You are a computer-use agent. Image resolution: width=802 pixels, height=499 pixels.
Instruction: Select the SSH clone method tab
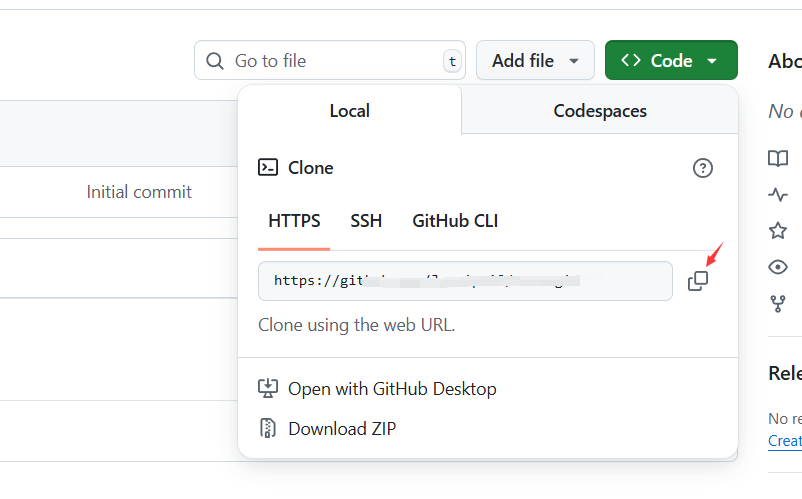366,221
